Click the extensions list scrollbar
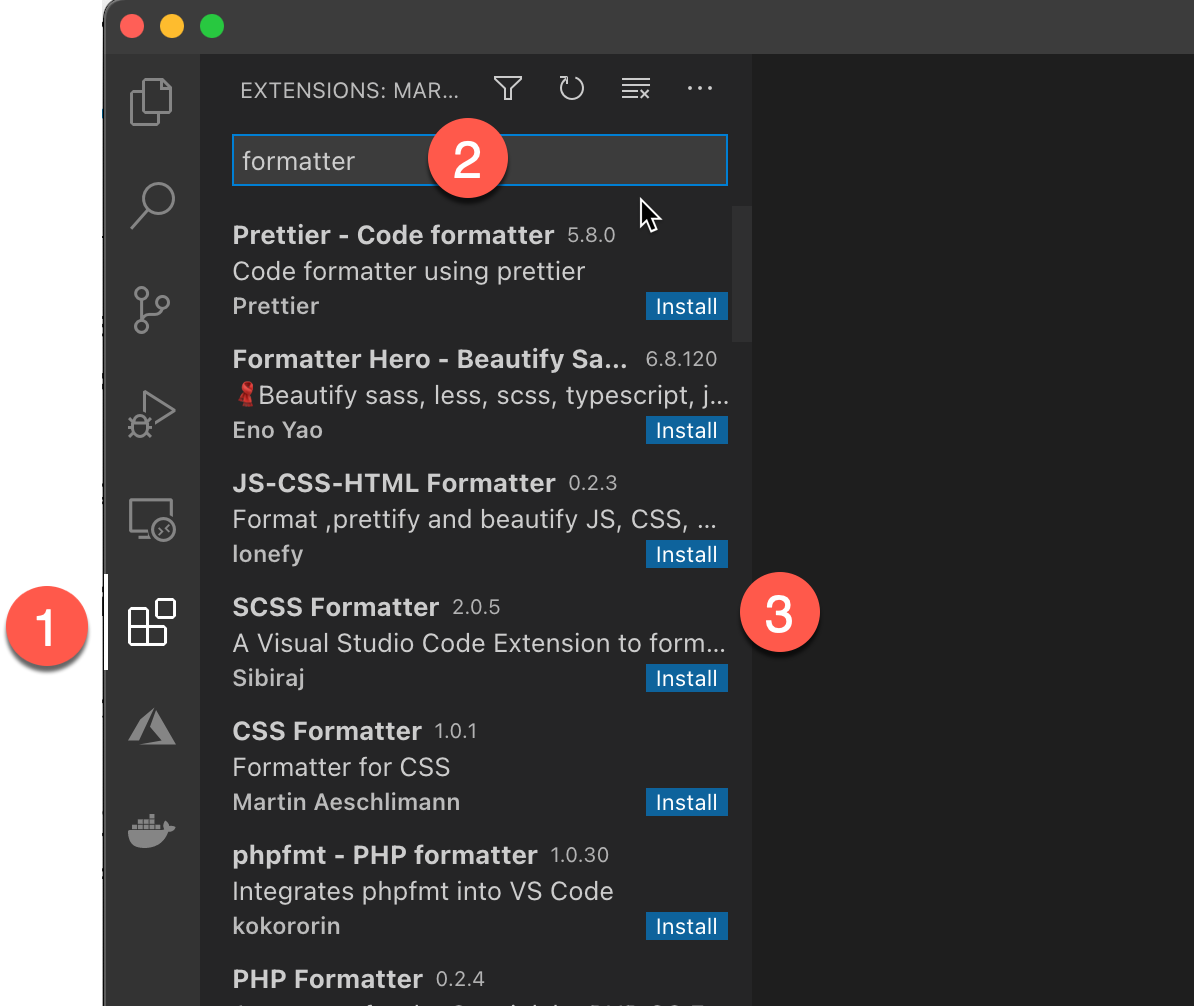Image resolution: width=1194 pixels, height=1006 pixels. click(x=740, y=270)
